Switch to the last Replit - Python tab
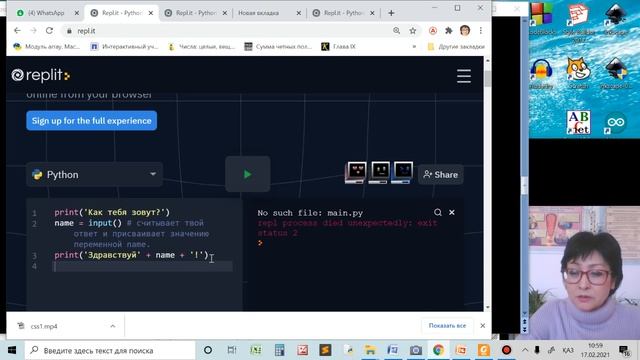 coord(344,13)
